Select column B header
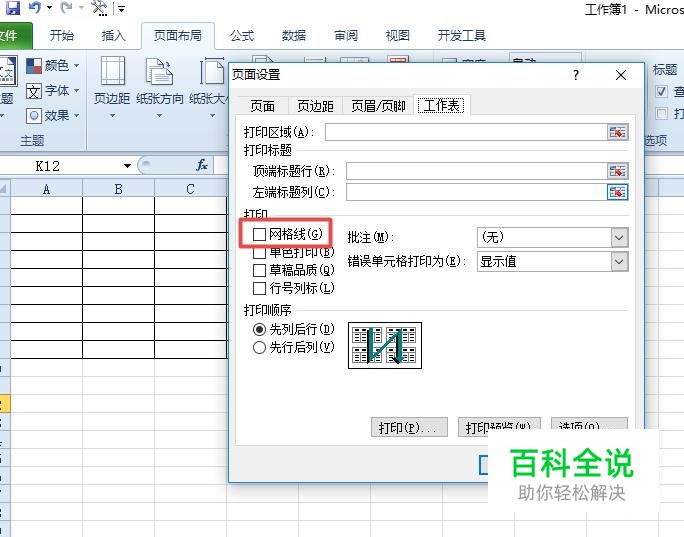Viewport: 684px width, 537px height. (x=118, y=189)
